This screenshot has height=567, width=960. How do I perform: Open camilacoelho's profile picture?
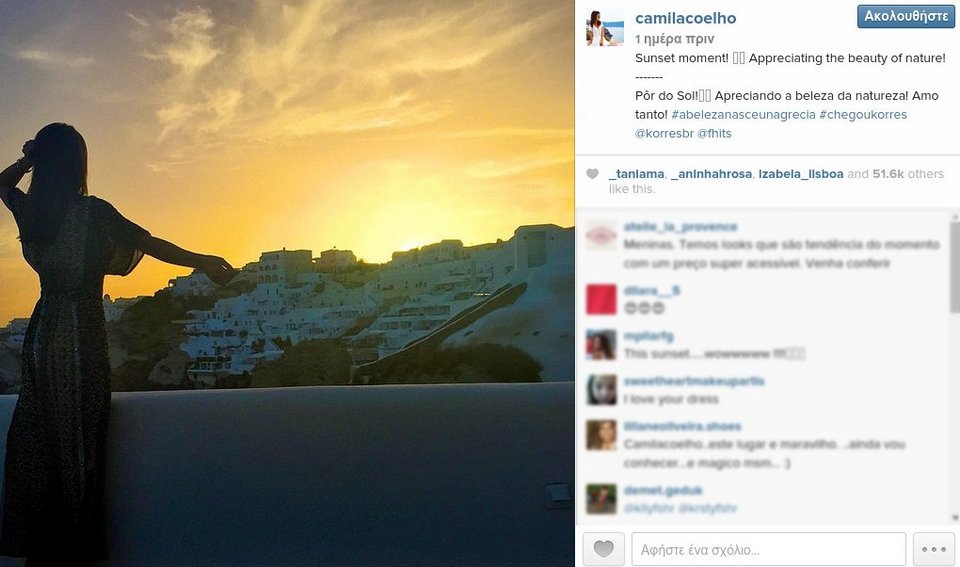click(605, 28)
